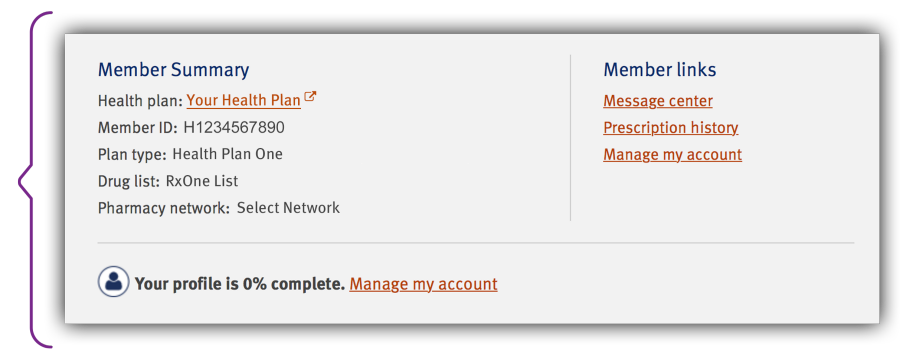Click the Member links heading
Image resolution: width=900 pixels, height=360 pixels.
[660, 70]
